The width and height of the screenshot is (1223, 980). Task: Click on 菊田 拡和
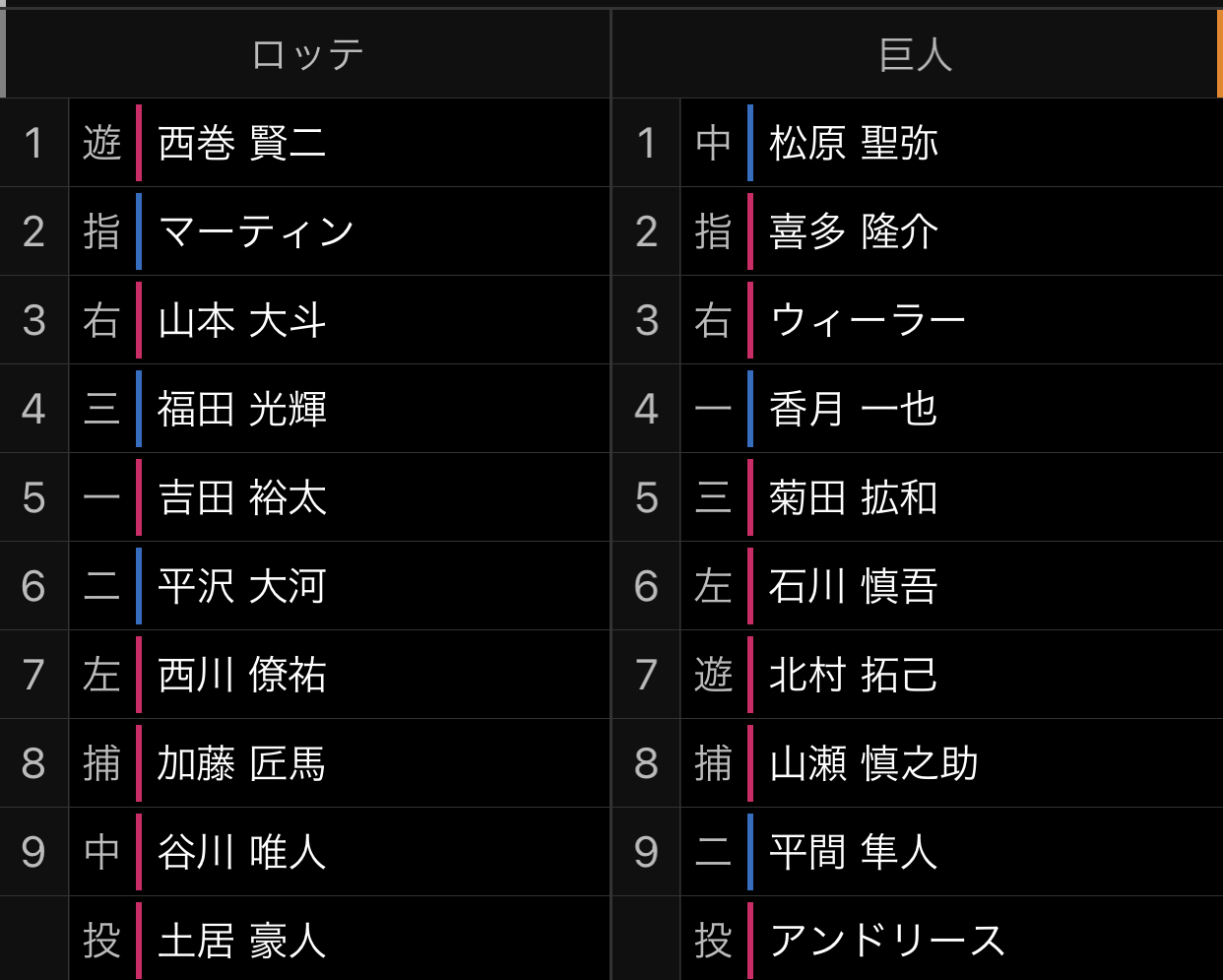[x=853, y=497]
